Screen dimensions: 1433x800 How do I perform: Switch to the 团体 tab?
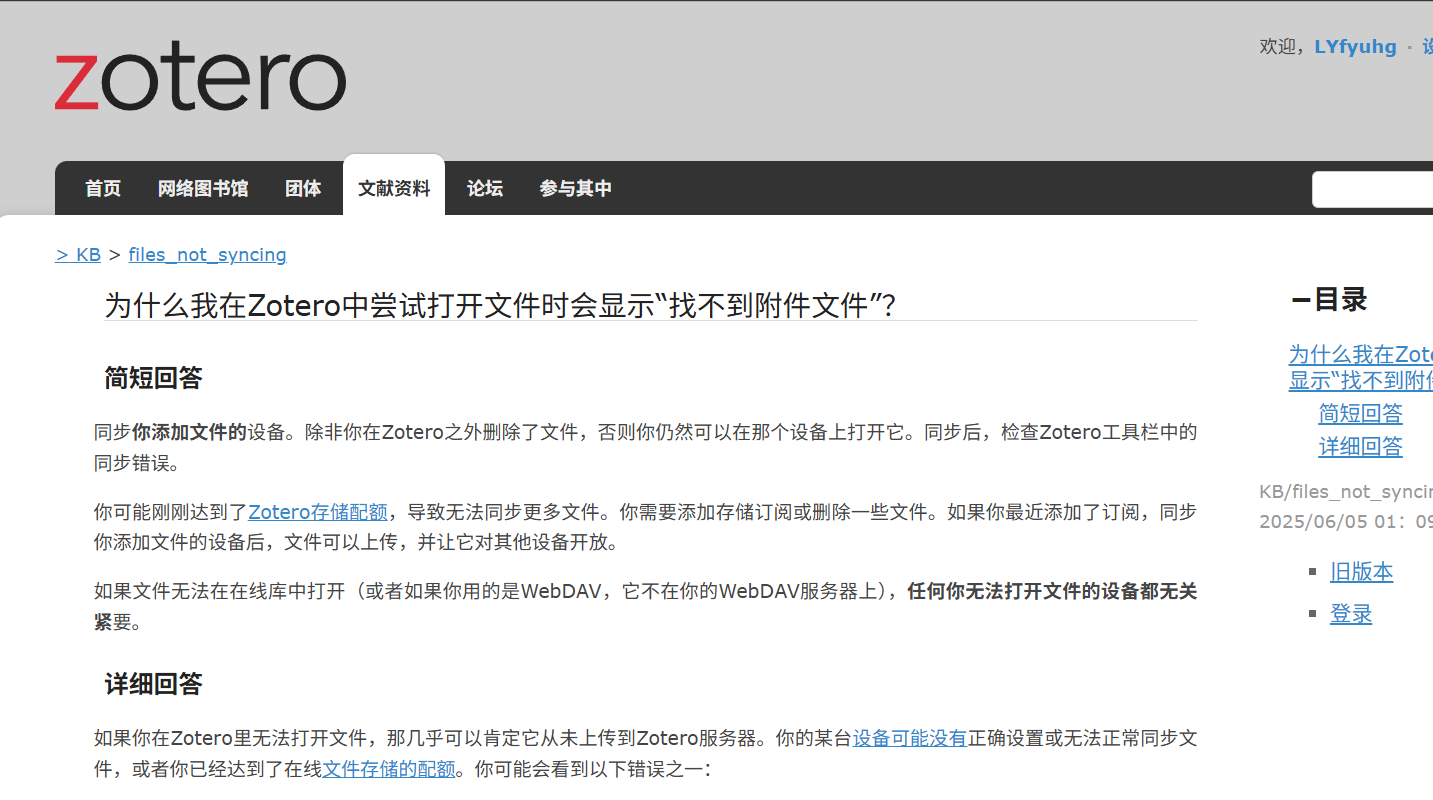303,188
